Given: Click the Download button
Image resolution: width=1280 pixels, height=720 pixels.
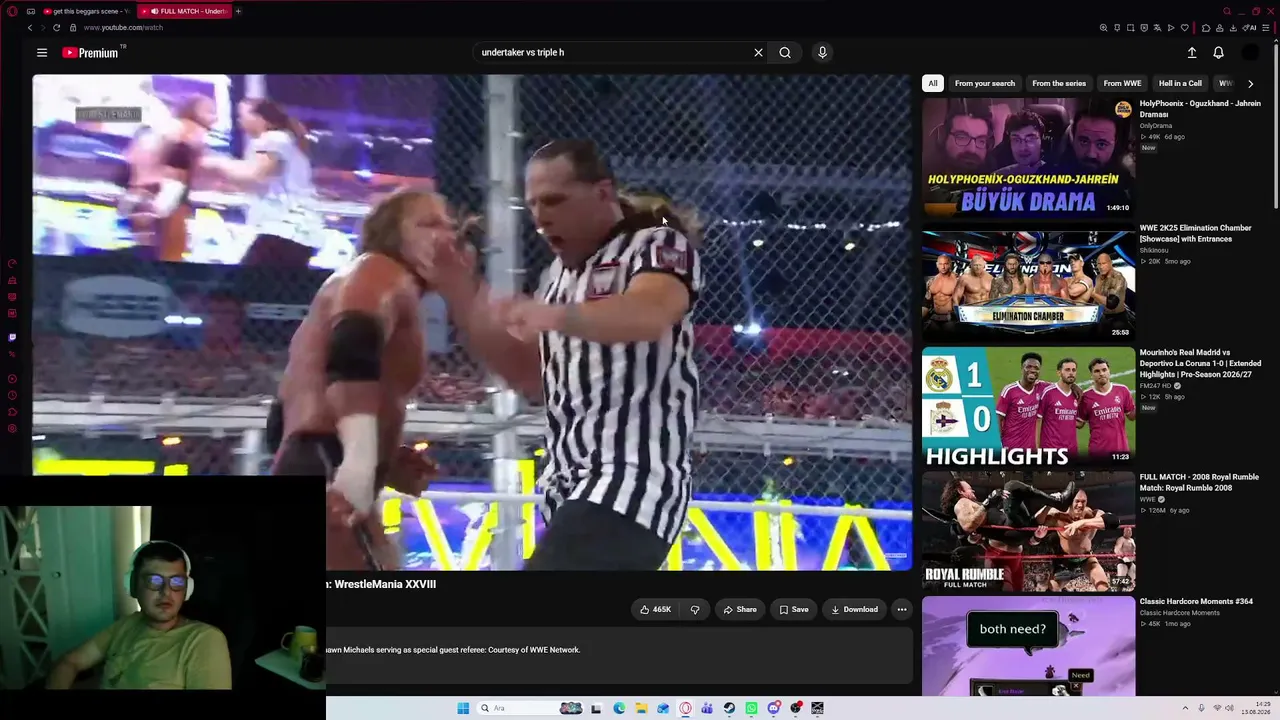Looking at the screenshot, I should (x=854, y=609).
